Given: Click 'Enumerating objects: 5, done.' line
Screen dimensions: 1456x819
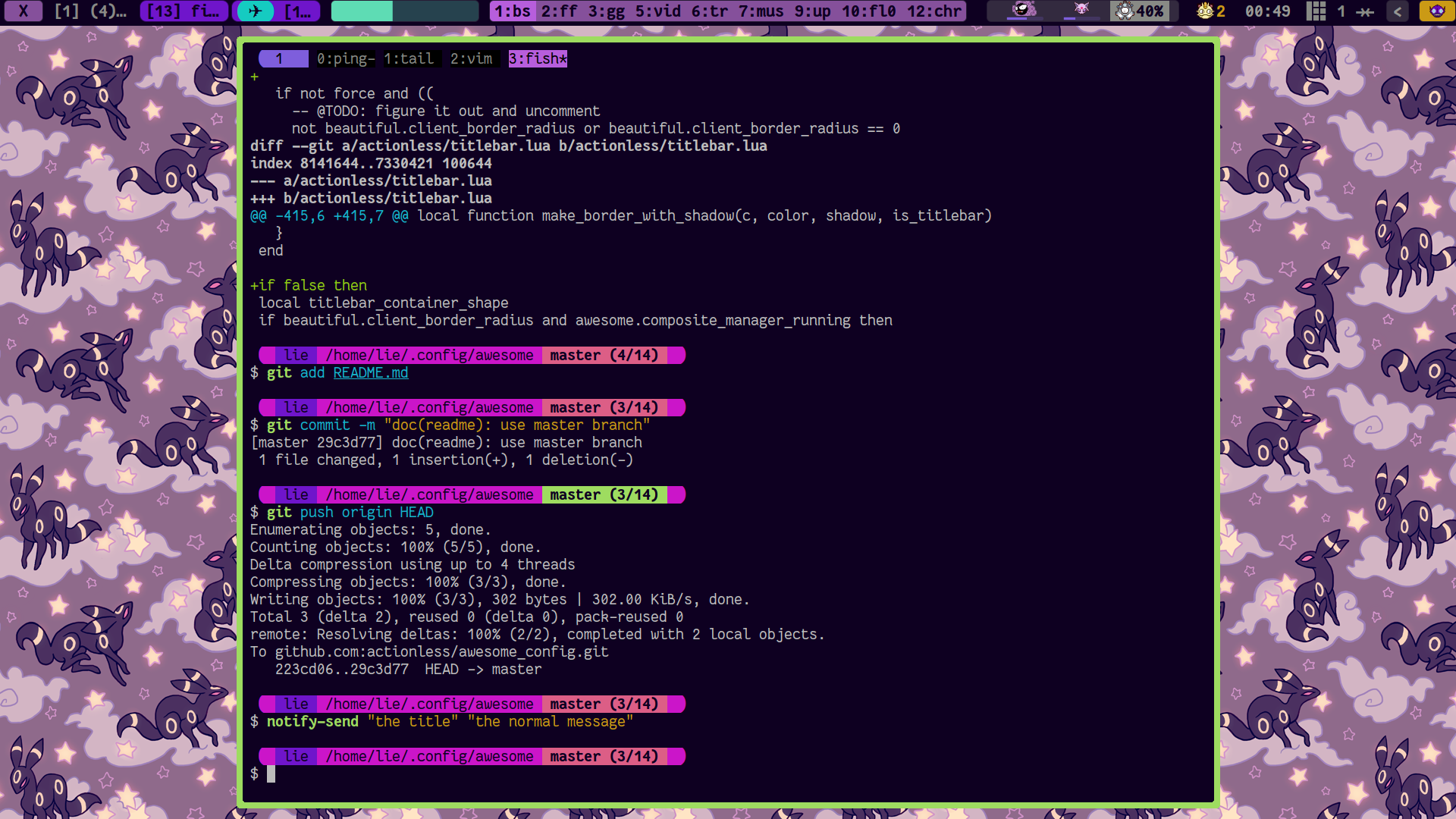Looking at the screenshot, I should 371,529.
